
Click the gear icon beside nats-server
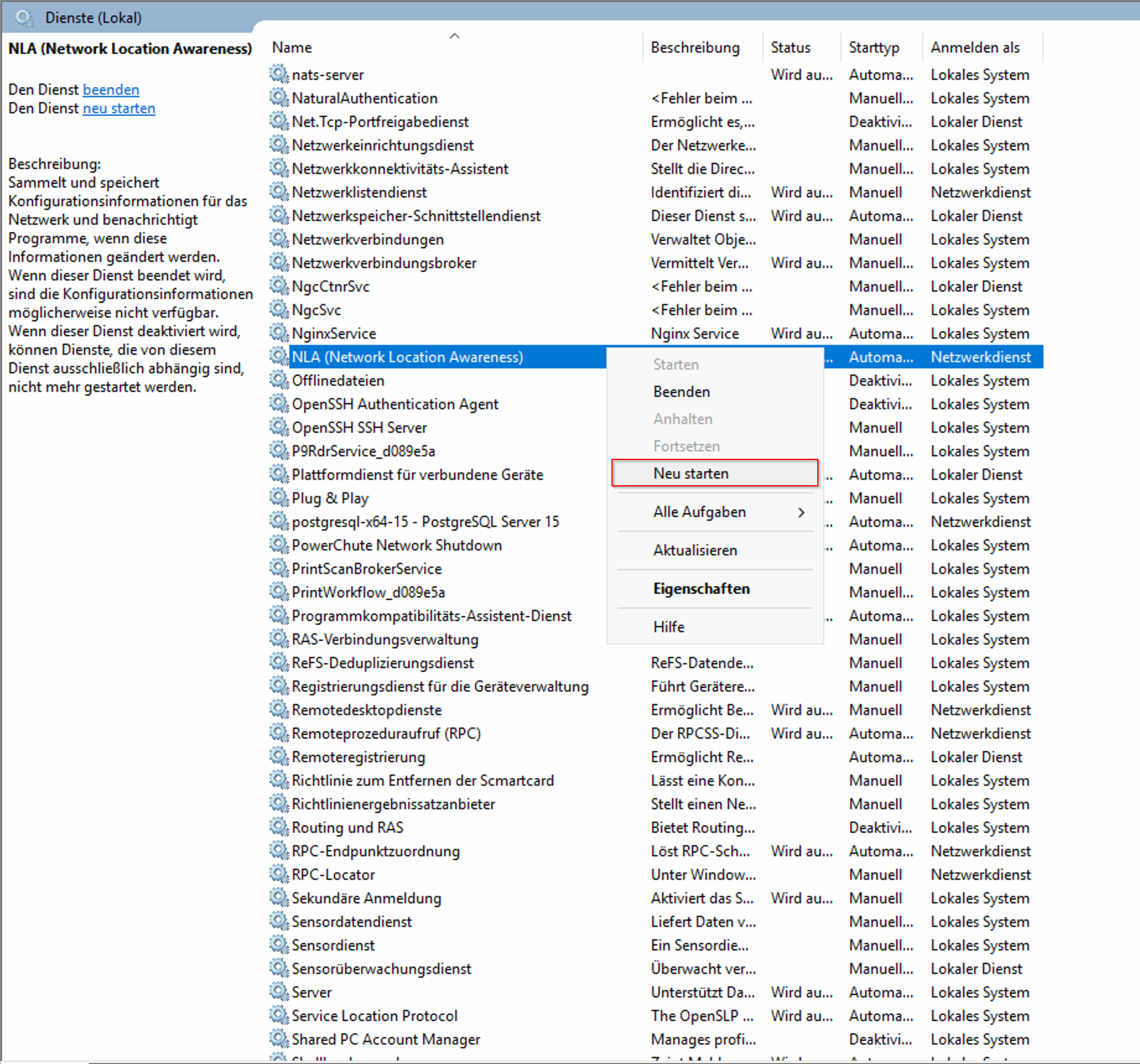point(279,74)
